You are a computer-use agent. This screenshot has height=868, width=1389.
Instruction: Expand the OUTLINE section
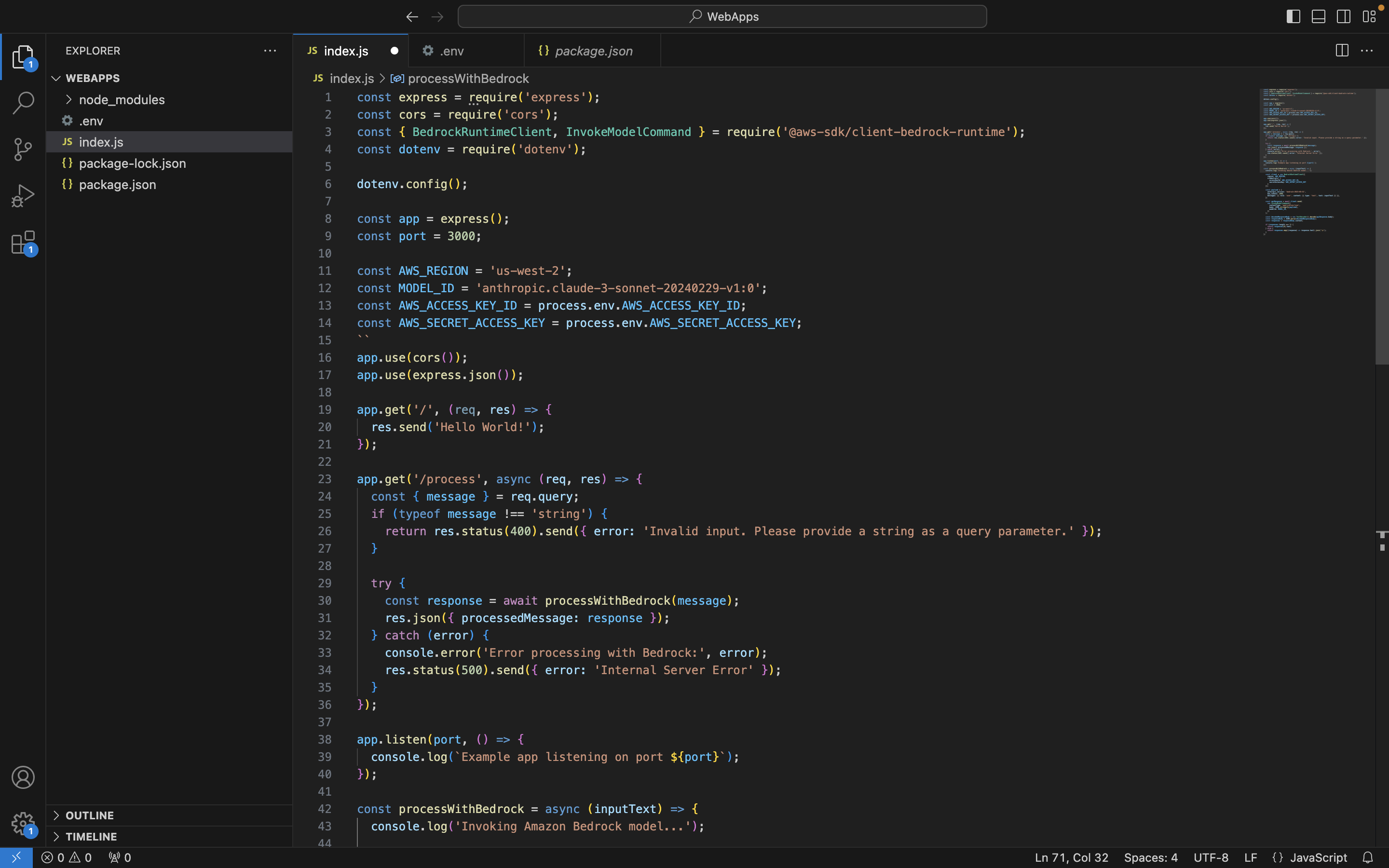pos(90,815)
